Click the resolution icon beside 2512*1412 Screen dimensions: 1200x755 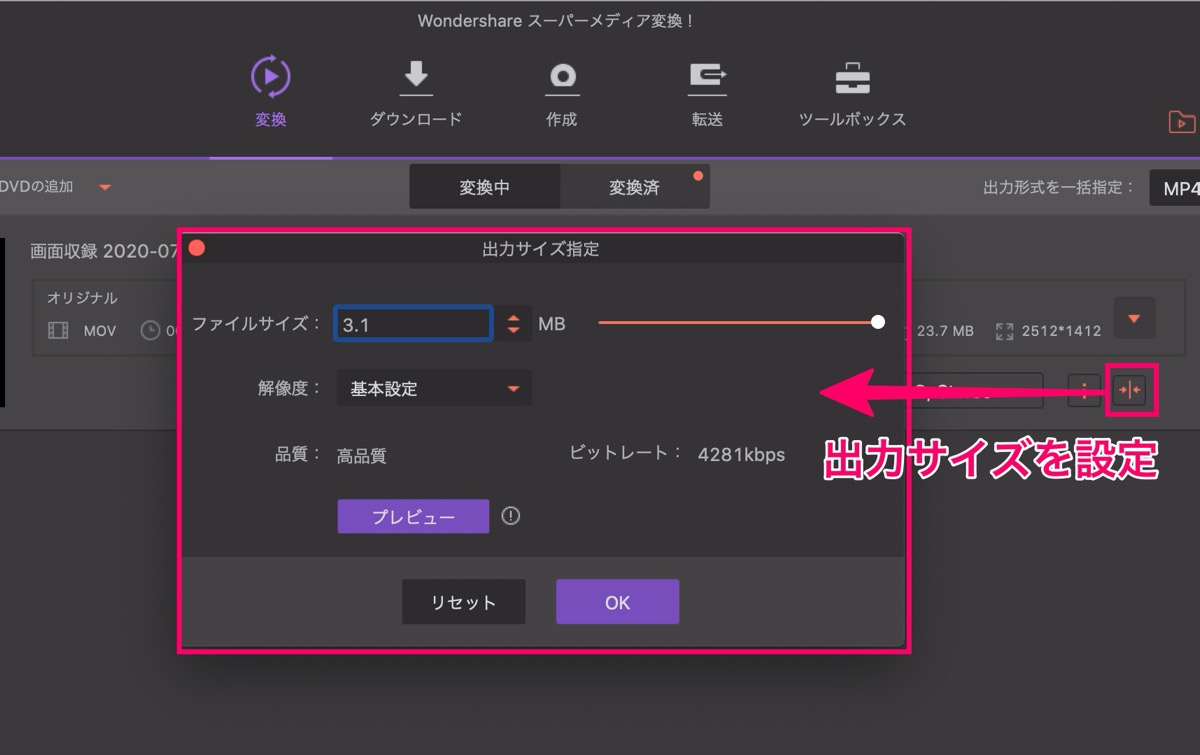point(1004,330)
